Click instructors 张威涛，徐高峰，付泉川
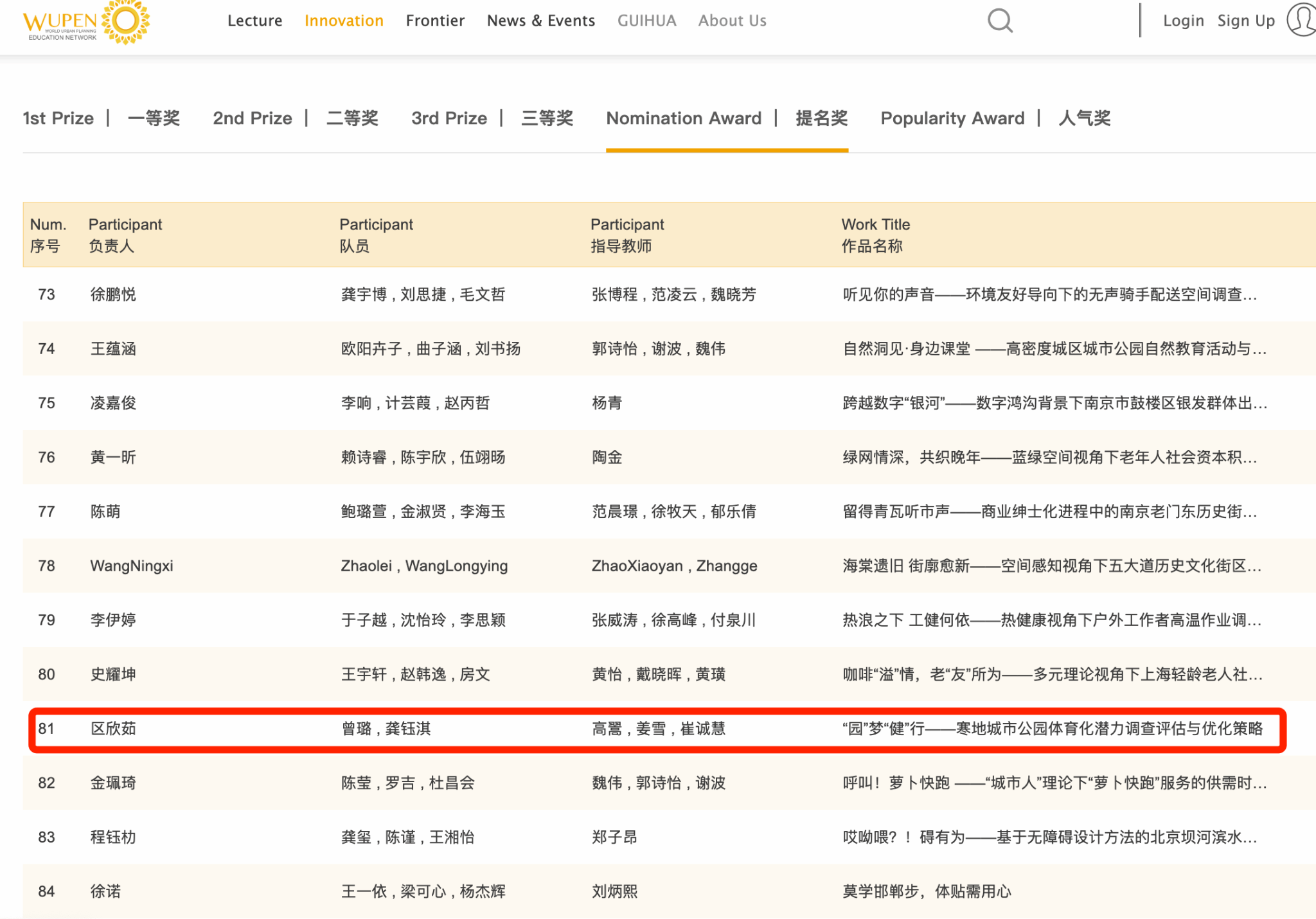This screenshot has height=919, width=1316. click(674, 620)
